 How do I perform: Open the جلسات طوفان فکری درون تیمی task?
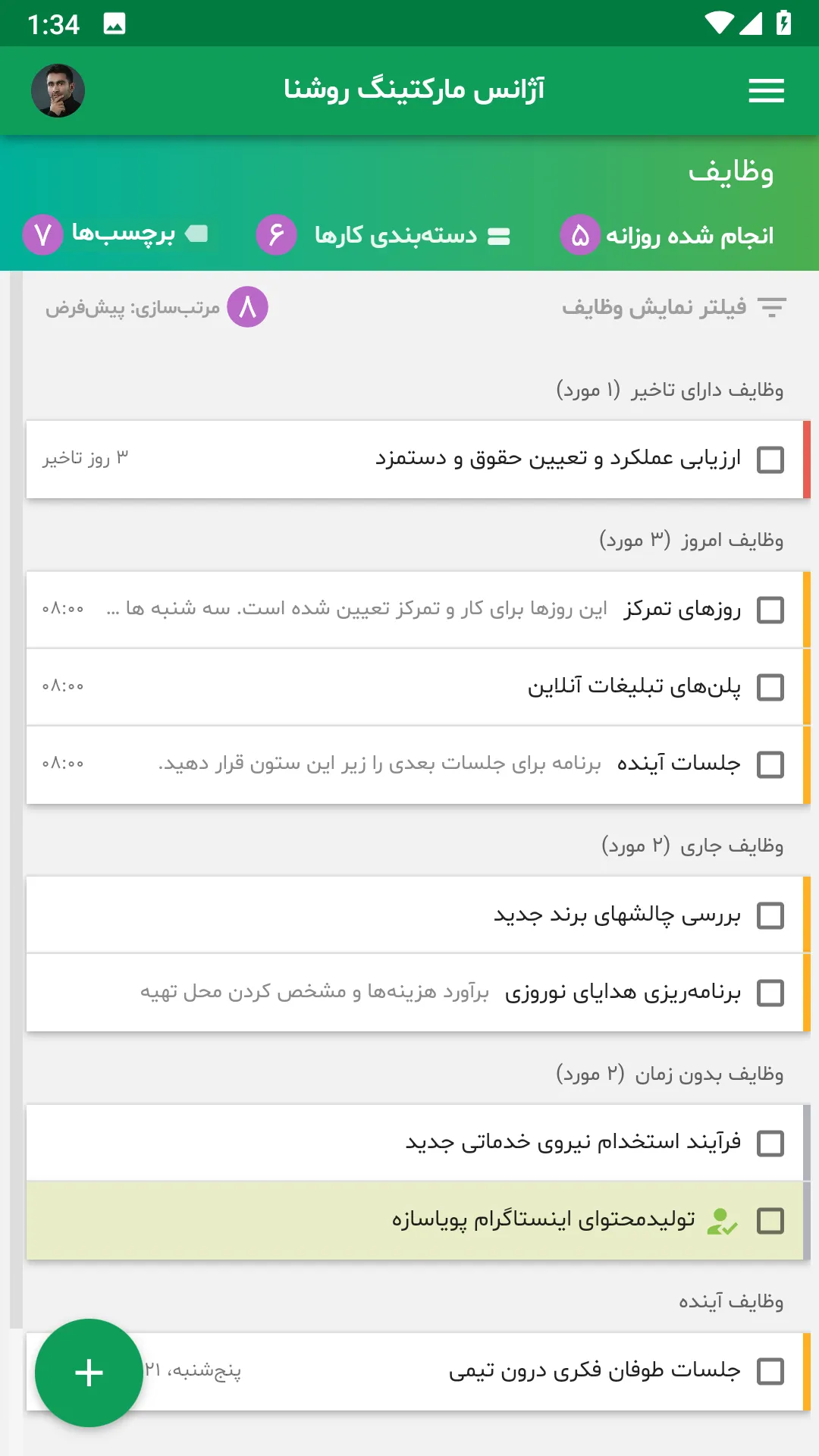(x=415, y=1371)
